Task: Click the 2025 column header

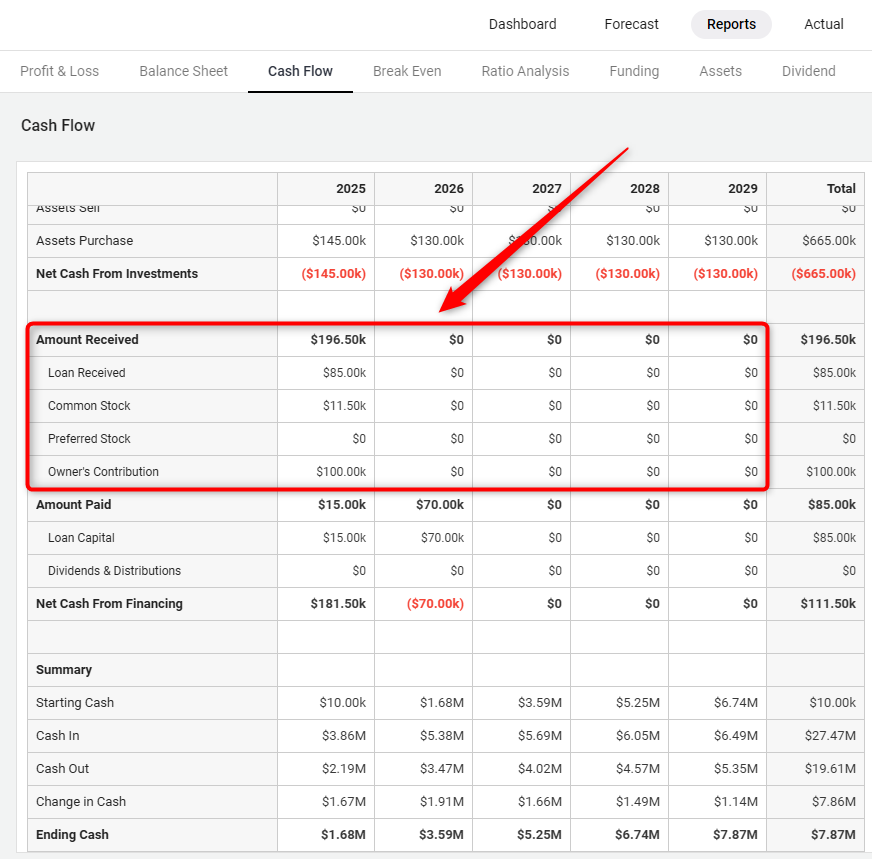Action: pos(351,188)
